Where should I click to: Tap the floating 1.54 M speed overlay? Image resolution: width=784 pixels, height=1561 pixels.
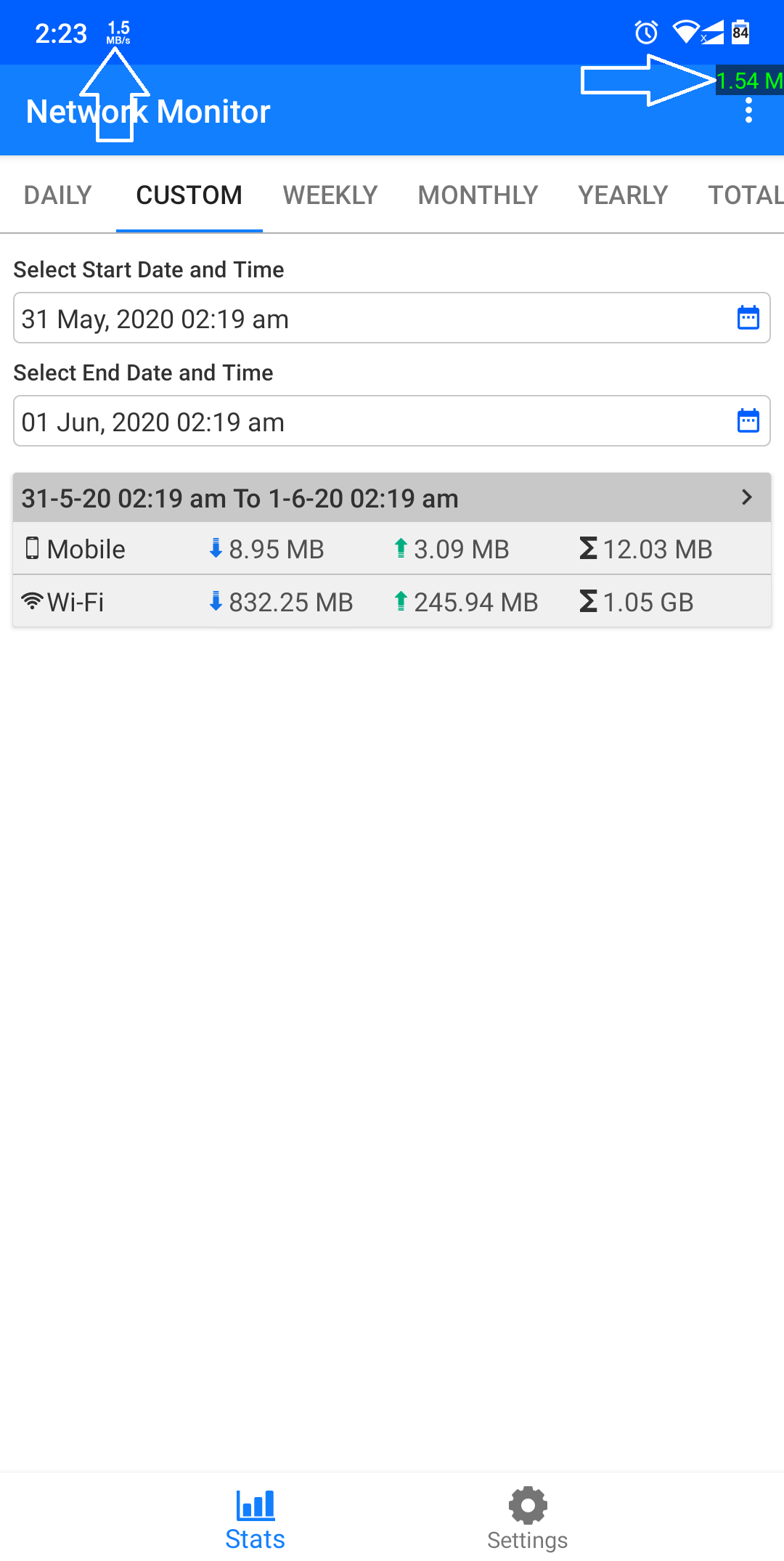click(x=749, y=81)
